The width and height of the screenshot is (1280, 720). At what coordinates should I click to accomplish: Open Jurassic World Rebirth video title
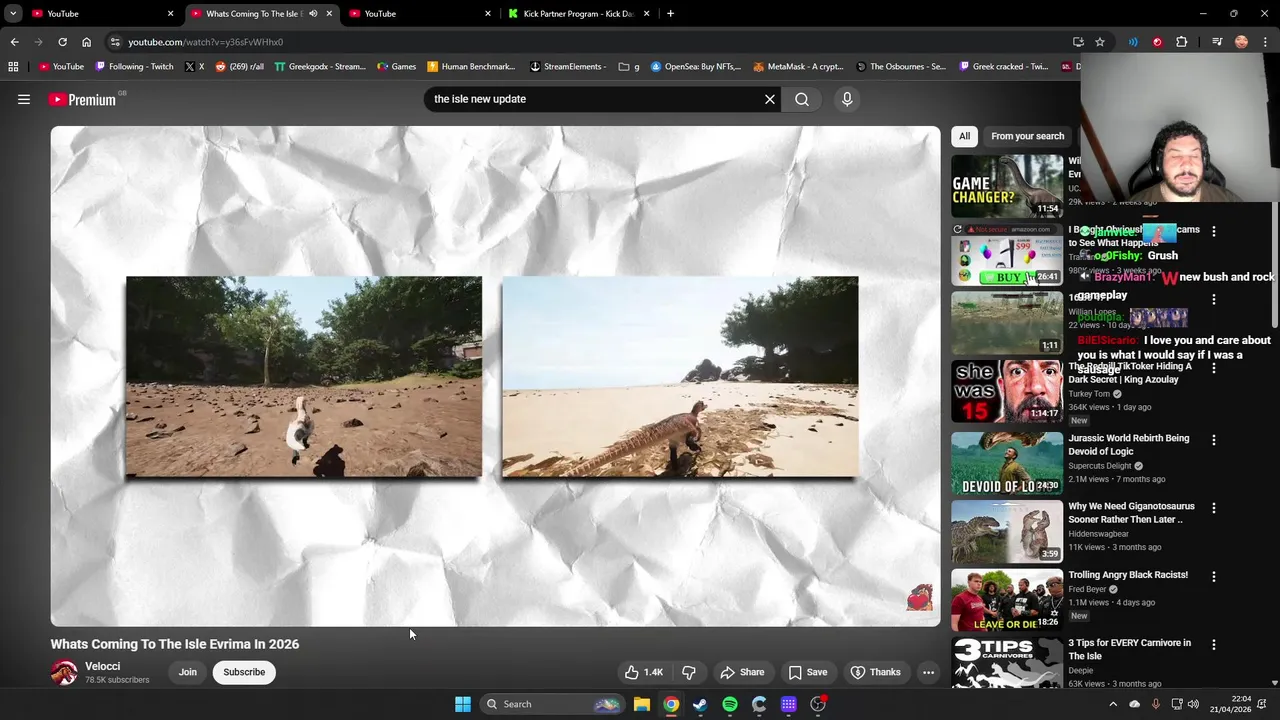point(1128,444)
